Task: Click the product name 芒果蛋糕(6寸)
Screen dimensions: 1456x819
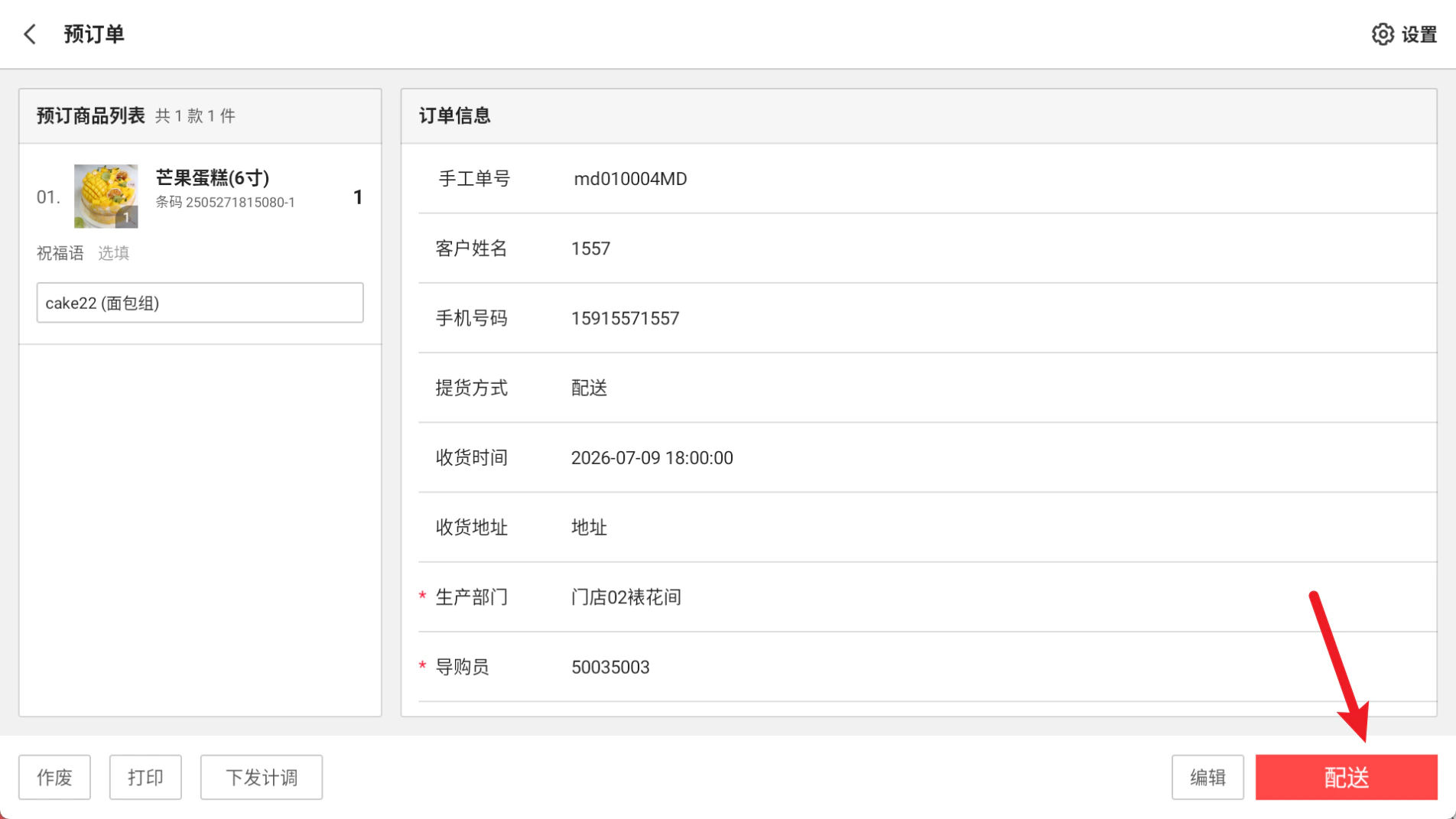Action: tap(213, 177)
